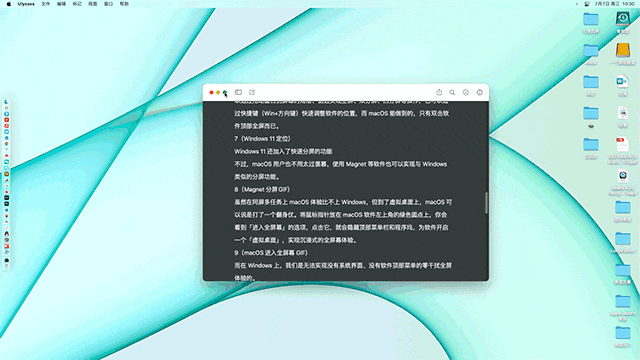Open the 帮助 menu
Screen dimensions: 640x360
(124, 4)
